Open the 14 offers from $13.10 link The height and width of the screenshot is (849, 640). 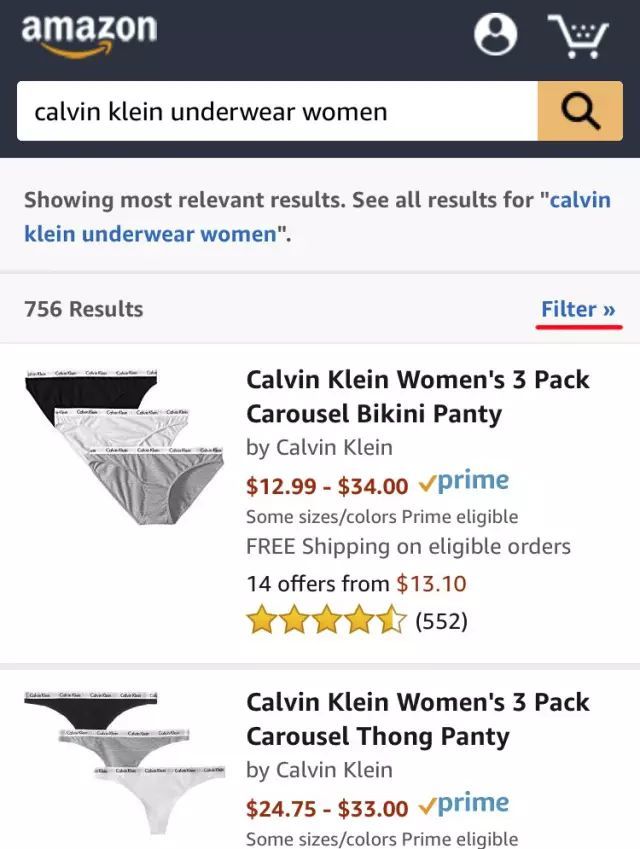[356, 584]
